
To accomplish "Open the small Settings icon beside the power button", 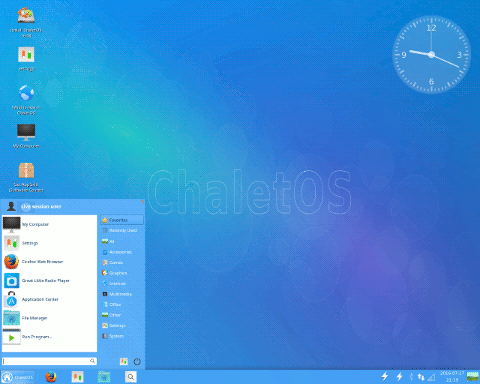I will click(124, 361).
